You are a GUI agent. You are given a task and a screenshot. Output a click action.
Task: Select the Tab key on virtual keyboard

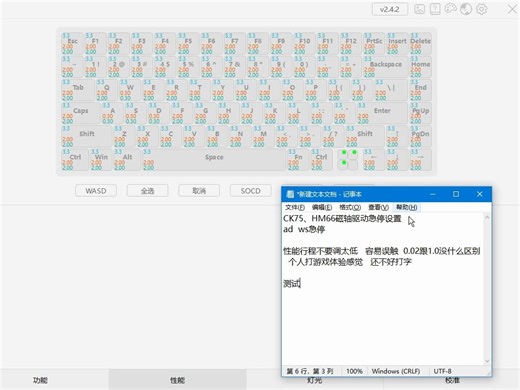[x=78, y=90]
